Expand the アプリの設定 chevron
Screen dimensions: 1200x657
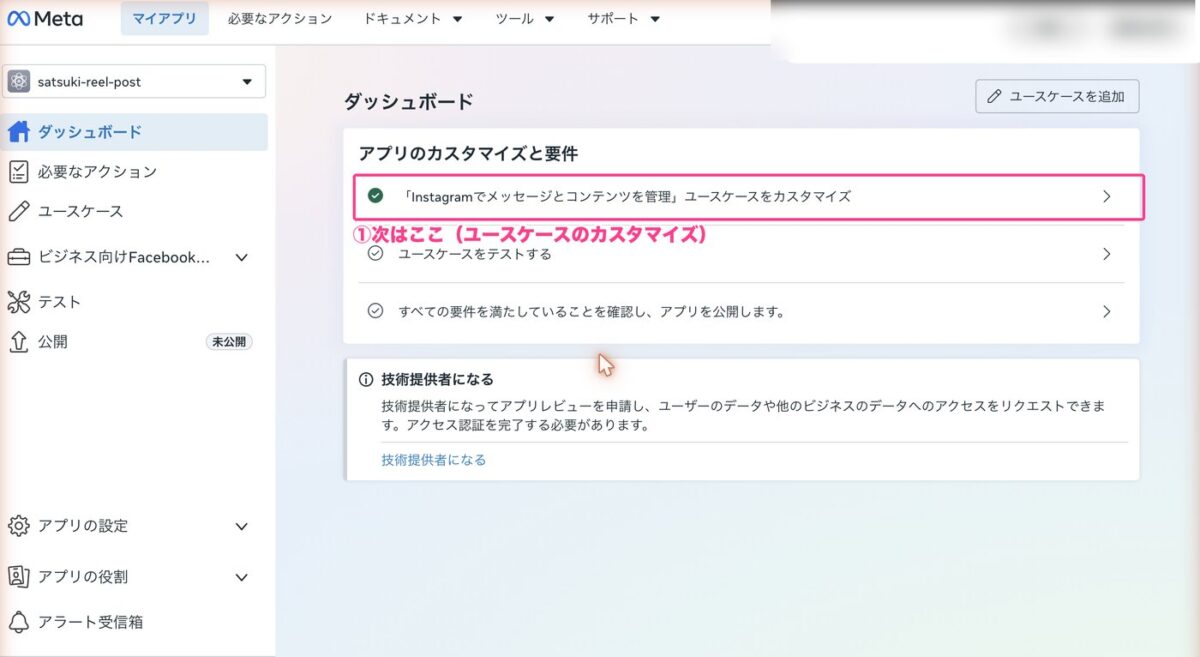tap(241, 526)
